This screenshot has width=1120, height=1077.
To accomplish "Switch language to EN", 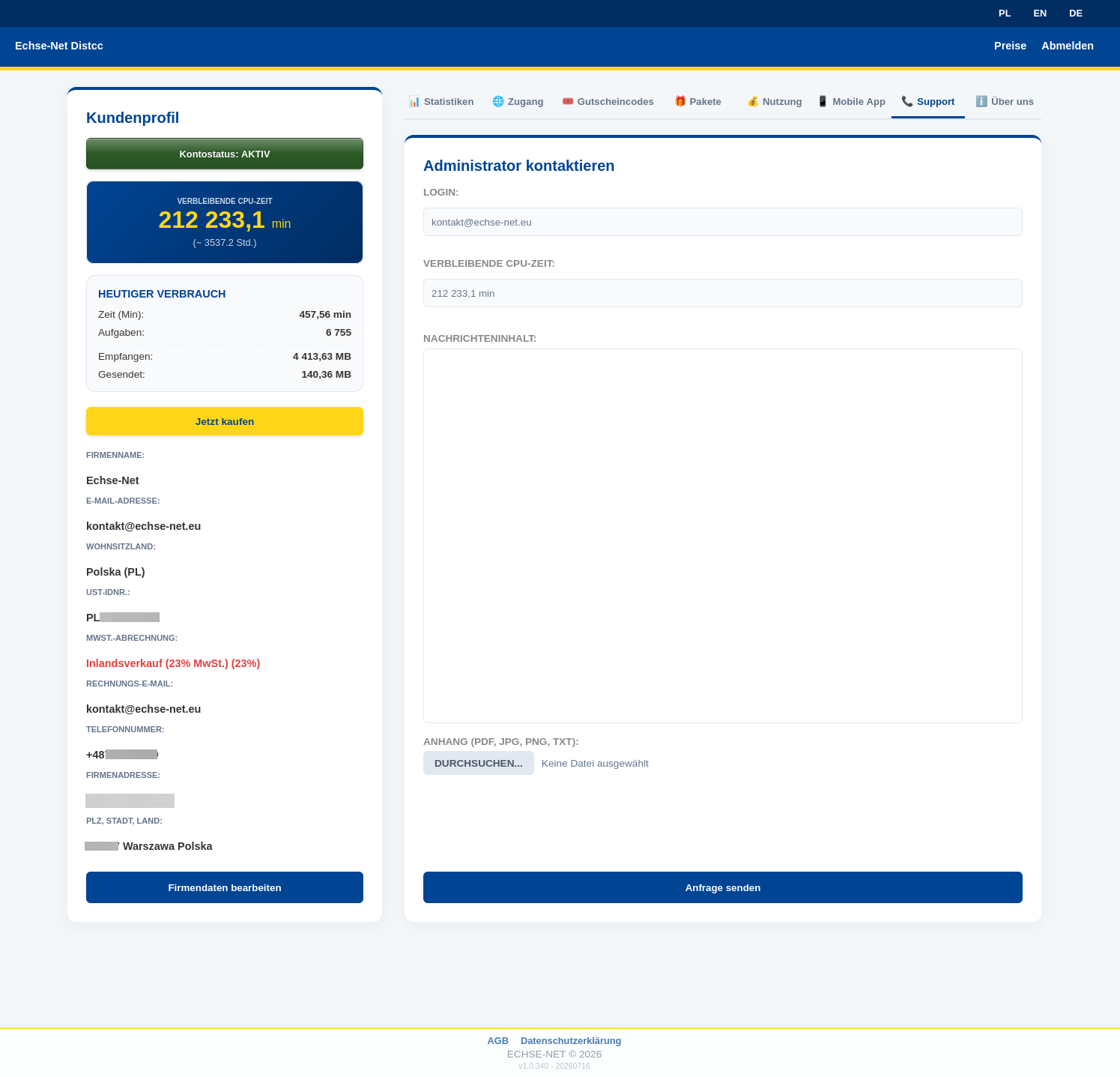I will [1040, 13].
